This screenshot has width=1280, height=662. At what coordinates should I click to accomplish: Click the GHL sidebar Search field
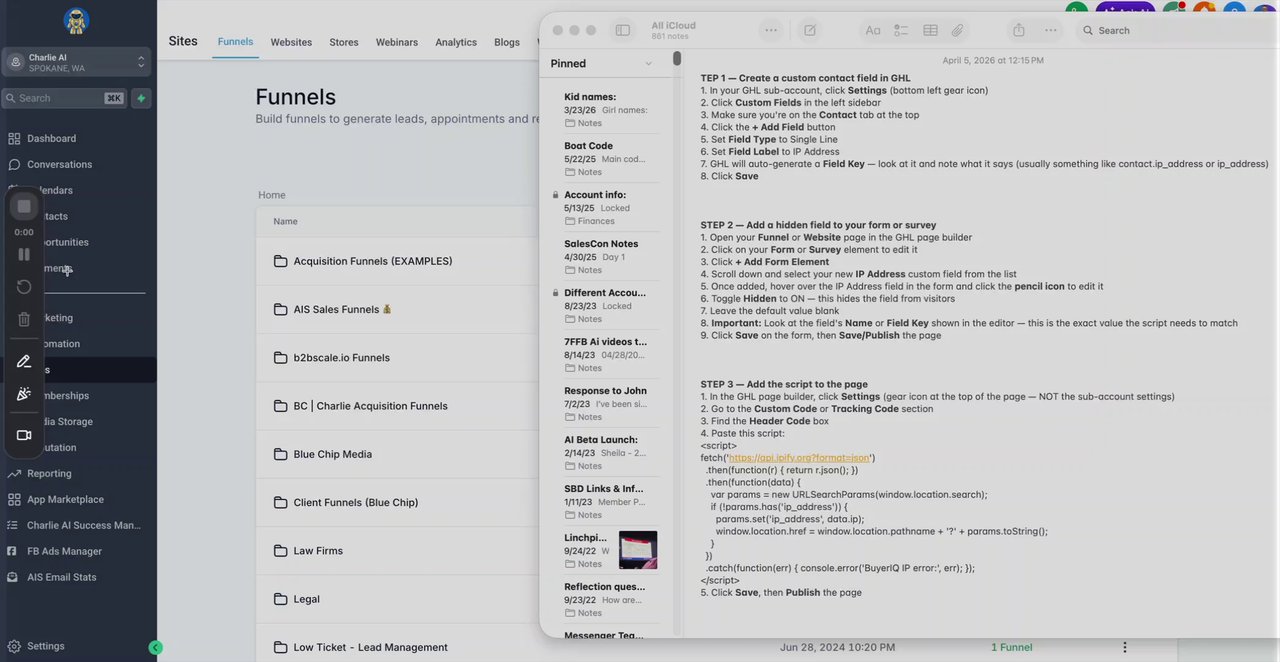click(64, 98)
